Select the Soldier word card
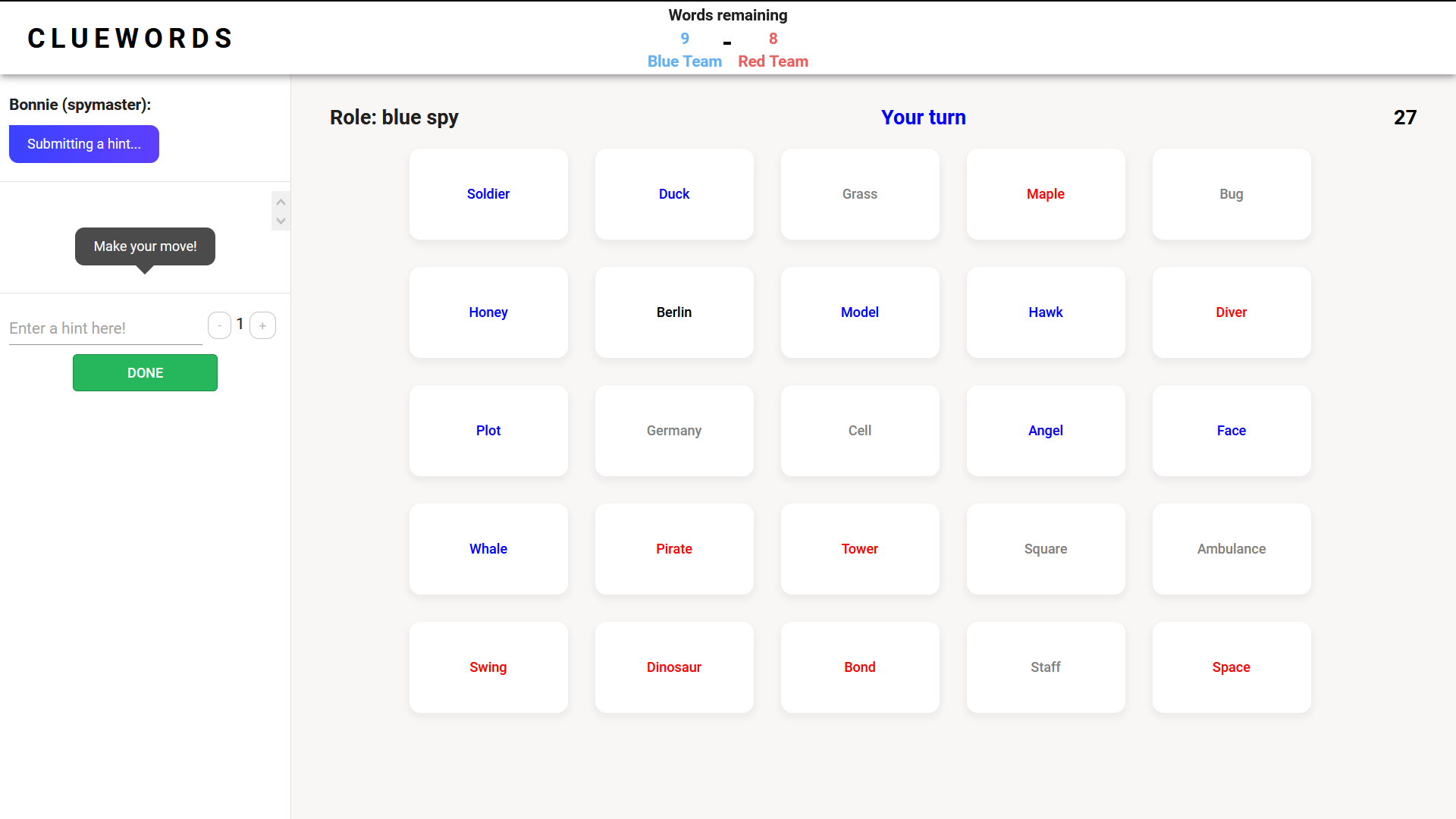The image size is (1456, 819). 488,194
